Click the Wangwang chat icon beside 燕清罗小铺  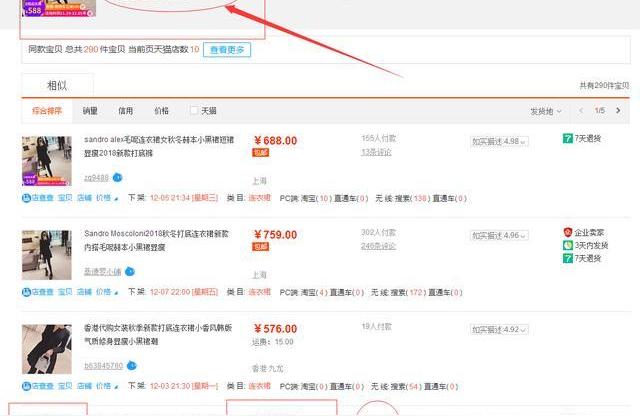tap(130, 271)
